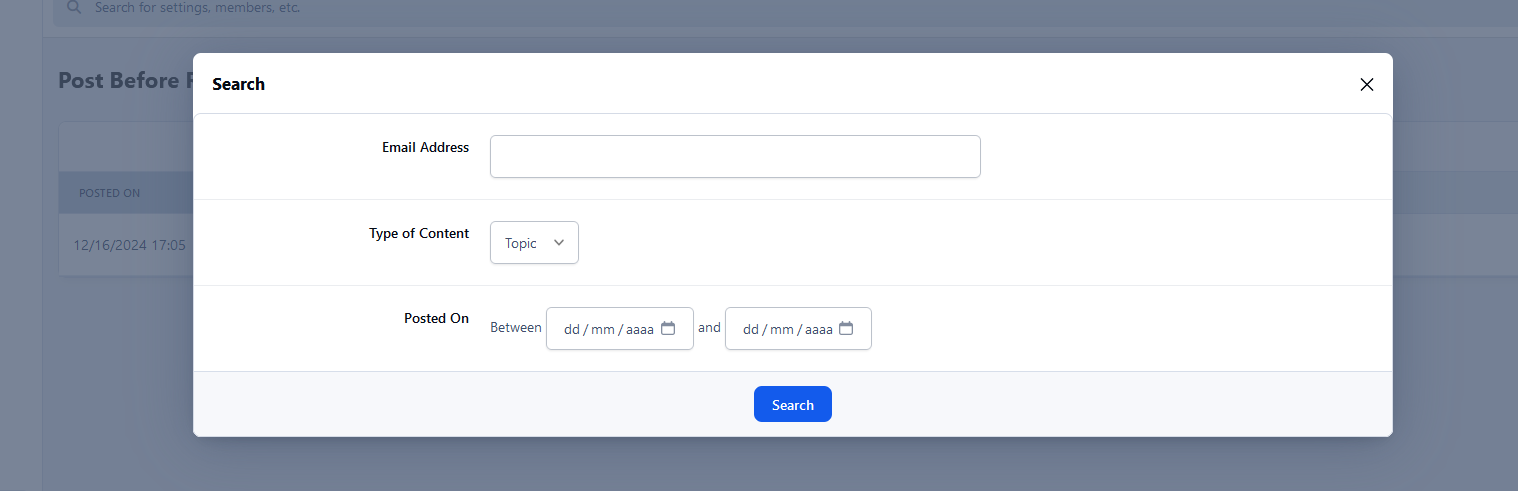Click the magnifier icon in the top search bar
Screen dimensions: 1518x491
click(74, 8)
